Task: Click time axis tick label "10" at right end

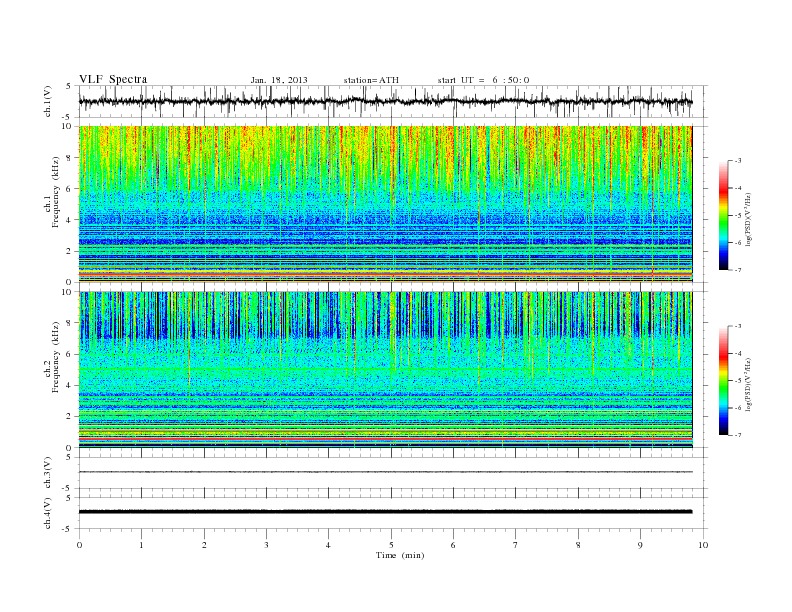Action: click(x=703, y=545)
